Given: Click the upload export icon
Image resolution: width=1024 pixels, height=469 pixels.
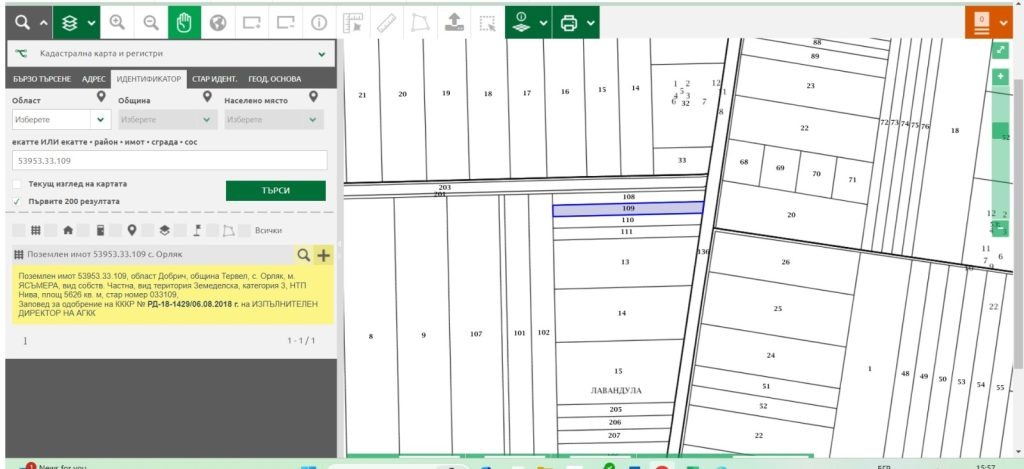Looking at the screenshot, I should [x=454, y=21].
